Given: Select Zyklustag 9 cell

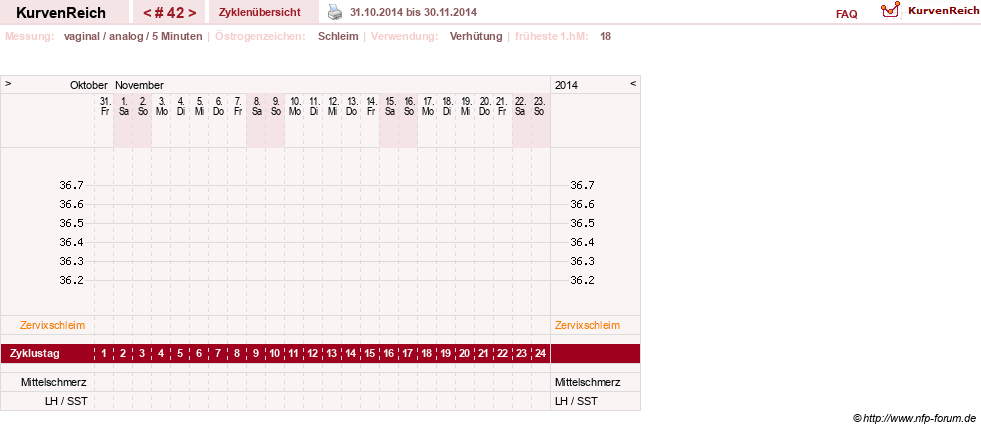Looking at the screenshot, I should pos(257,354).
